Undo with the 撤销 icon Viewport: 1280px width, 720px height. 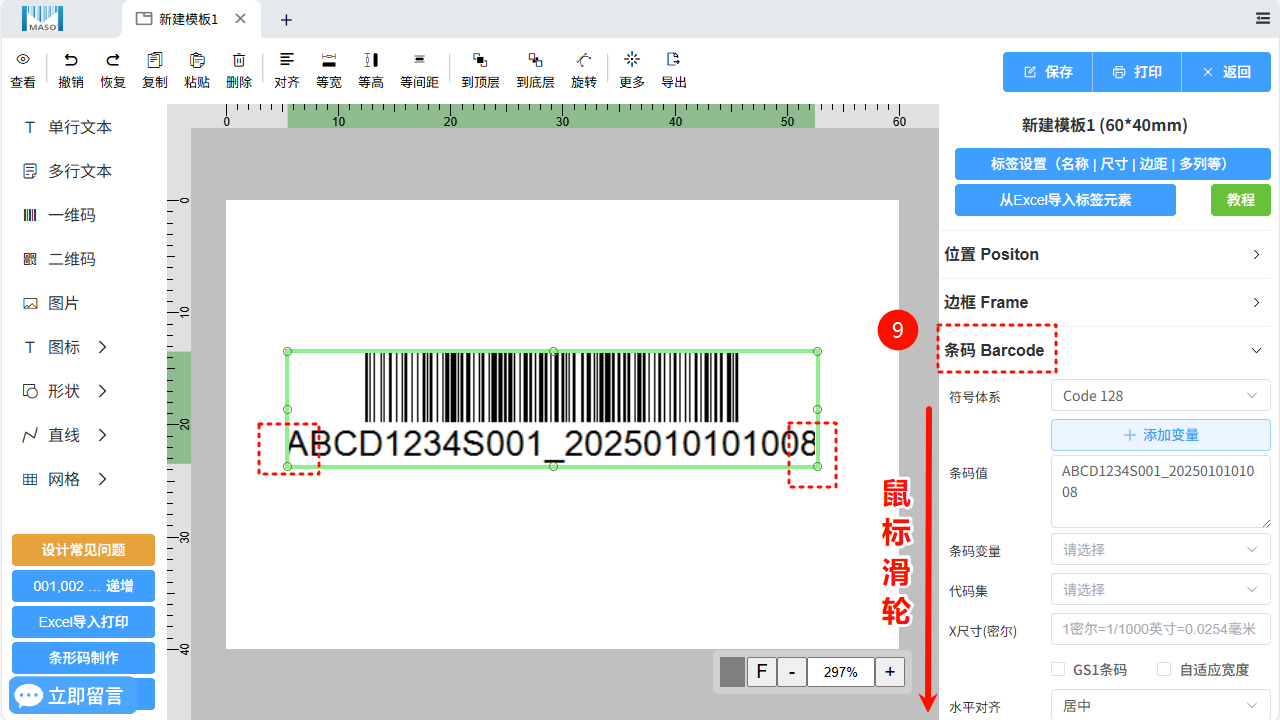pos(71,60)
